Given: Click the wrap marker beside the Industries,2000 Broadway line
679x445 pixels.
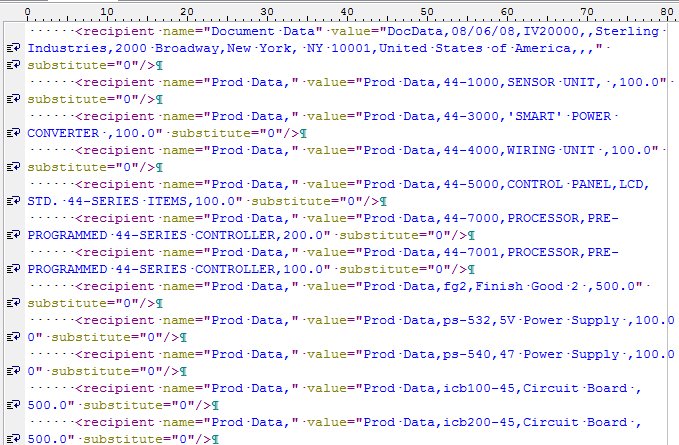Looking at the screenshot, I should pos(13,48).
